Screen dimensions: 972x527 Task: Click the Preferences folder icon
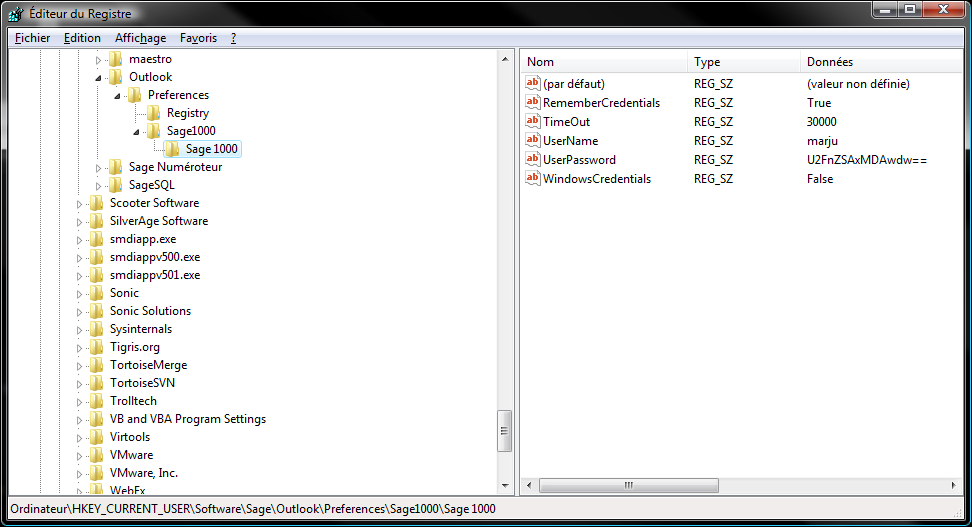click(135, 95)
